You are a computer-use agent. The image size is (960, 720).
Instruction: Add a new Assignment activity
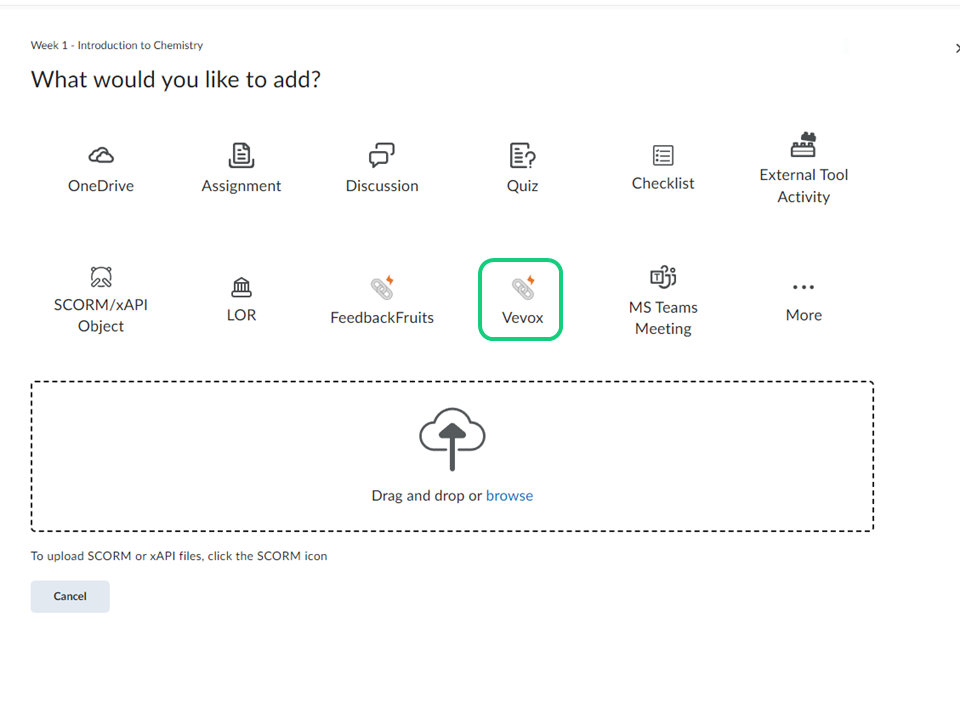click(x=241, y=156)
